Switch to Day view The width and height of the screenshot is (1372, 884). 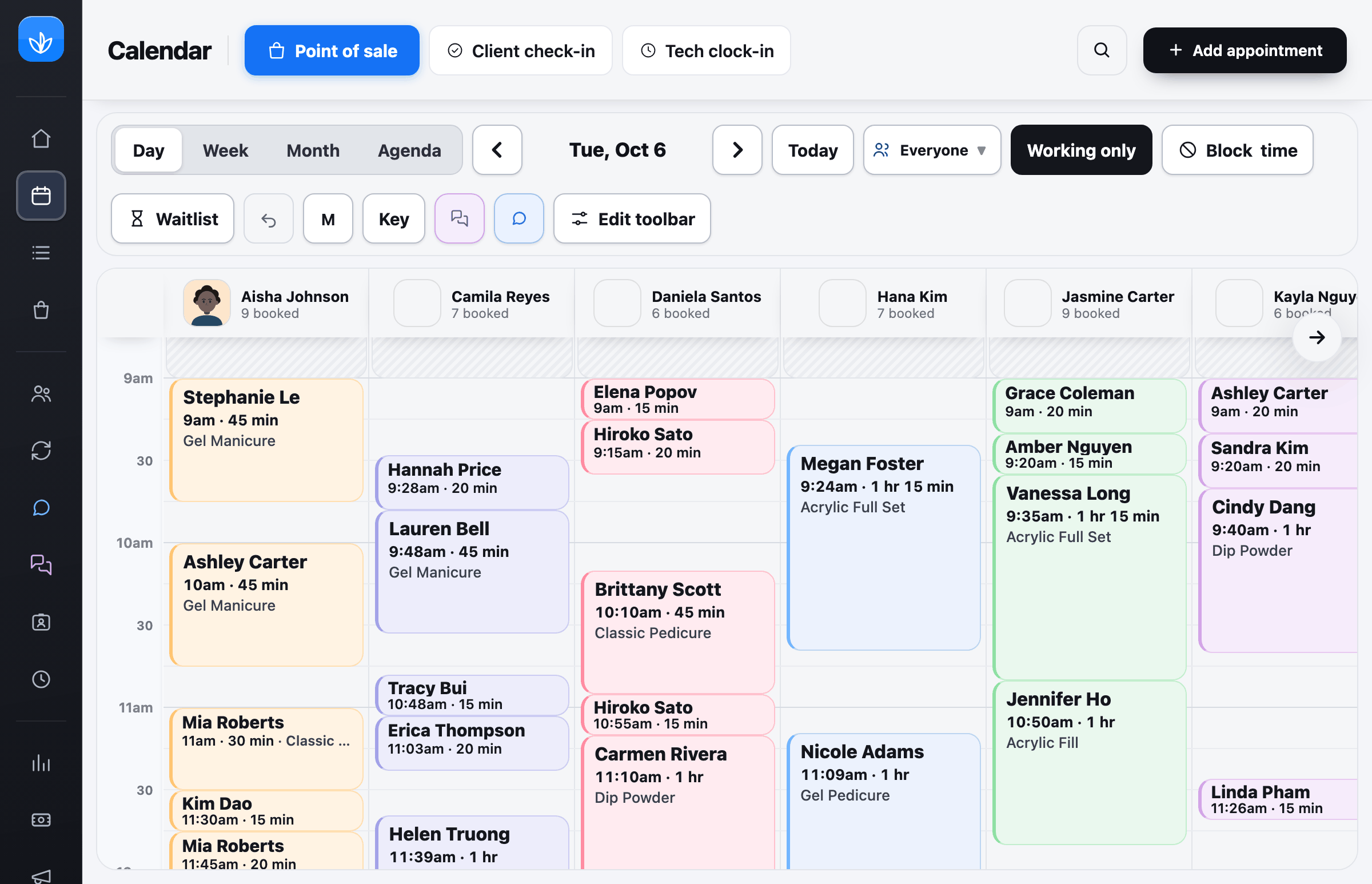(149, 150)
